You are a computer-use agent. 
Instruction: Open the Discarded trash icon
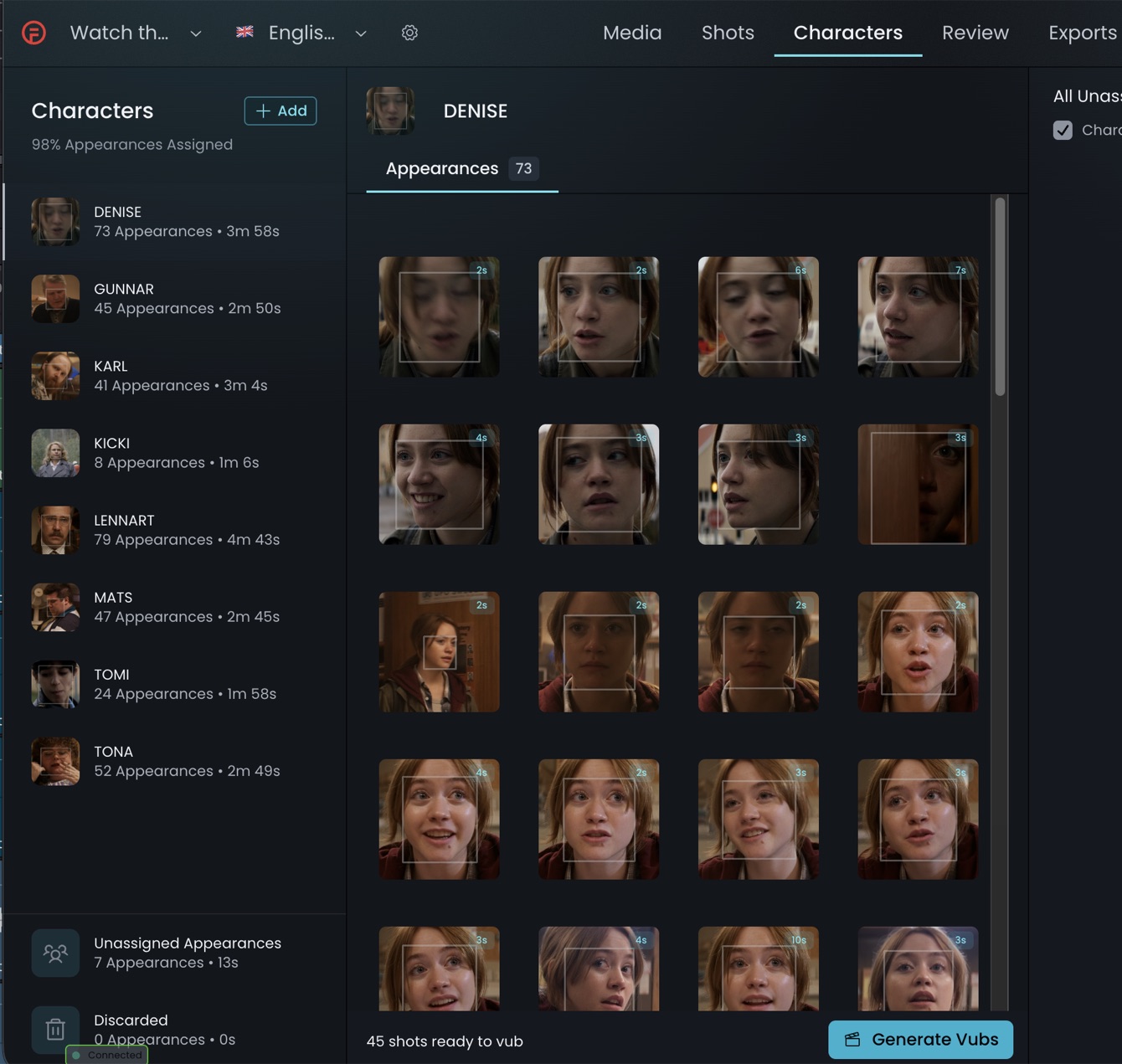pos(55,1030)
